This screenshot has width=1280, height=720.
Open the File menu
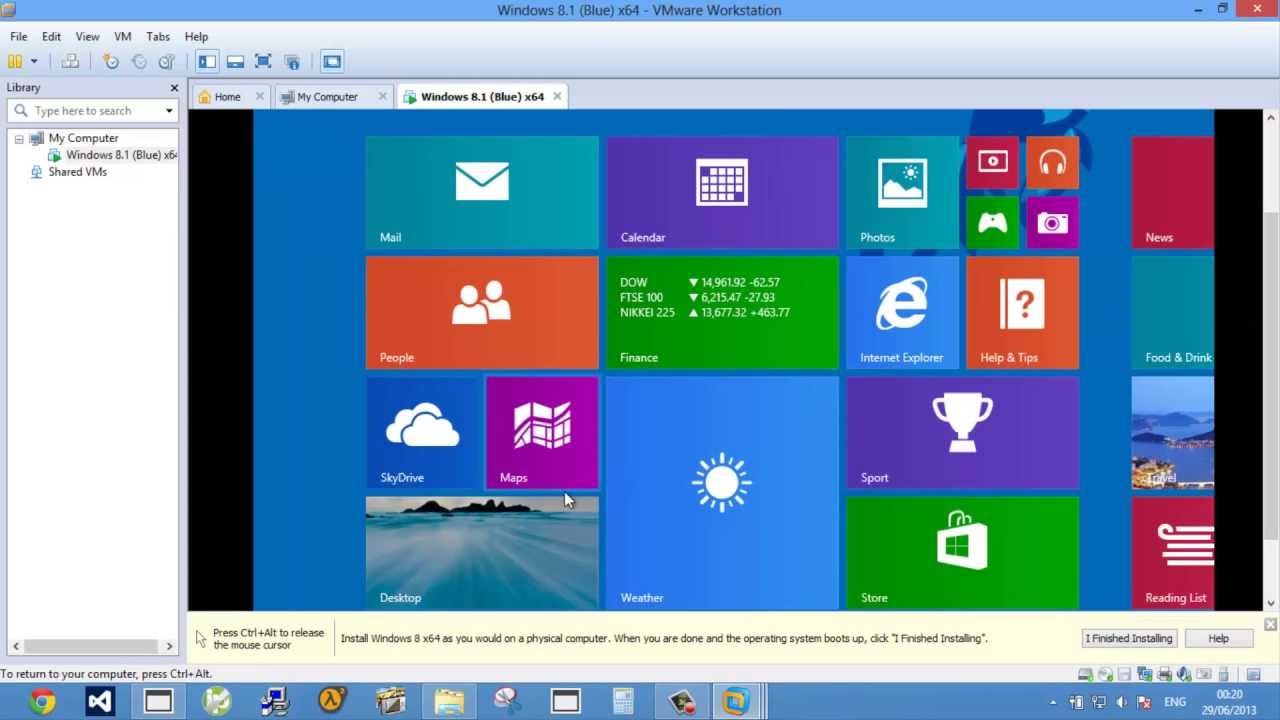pyautogui.click(x=19, y=36)
